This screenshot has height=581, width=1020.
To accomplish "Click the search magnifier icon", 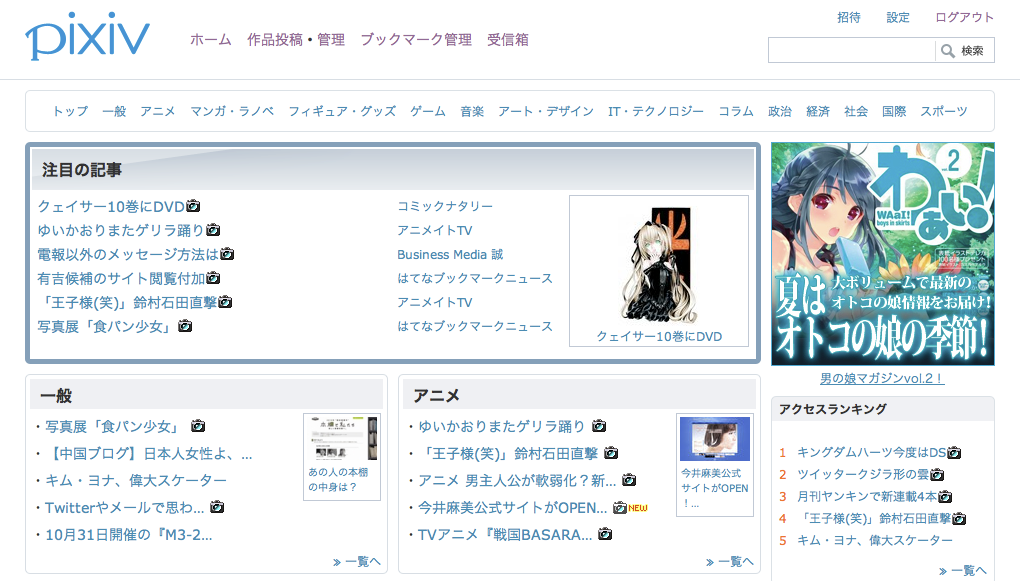I will coord(948,51).
